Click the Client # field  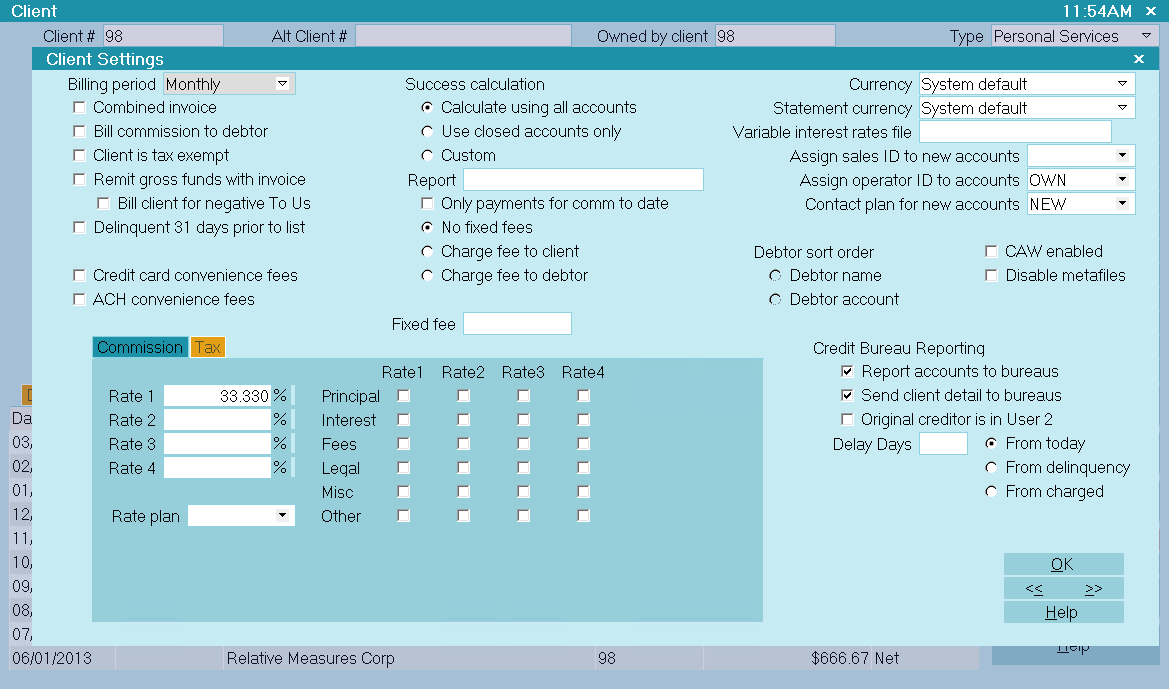tap(163, 36)
